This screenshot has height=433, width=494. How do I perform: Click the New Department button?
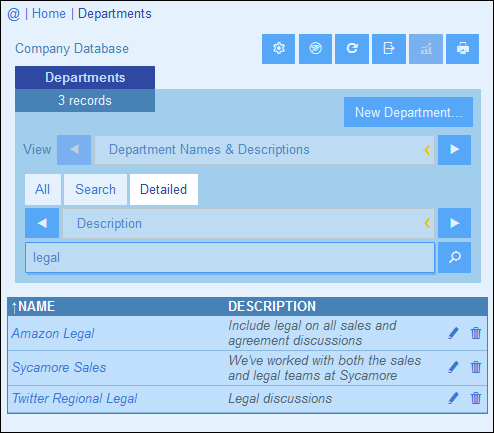[408, 112]
